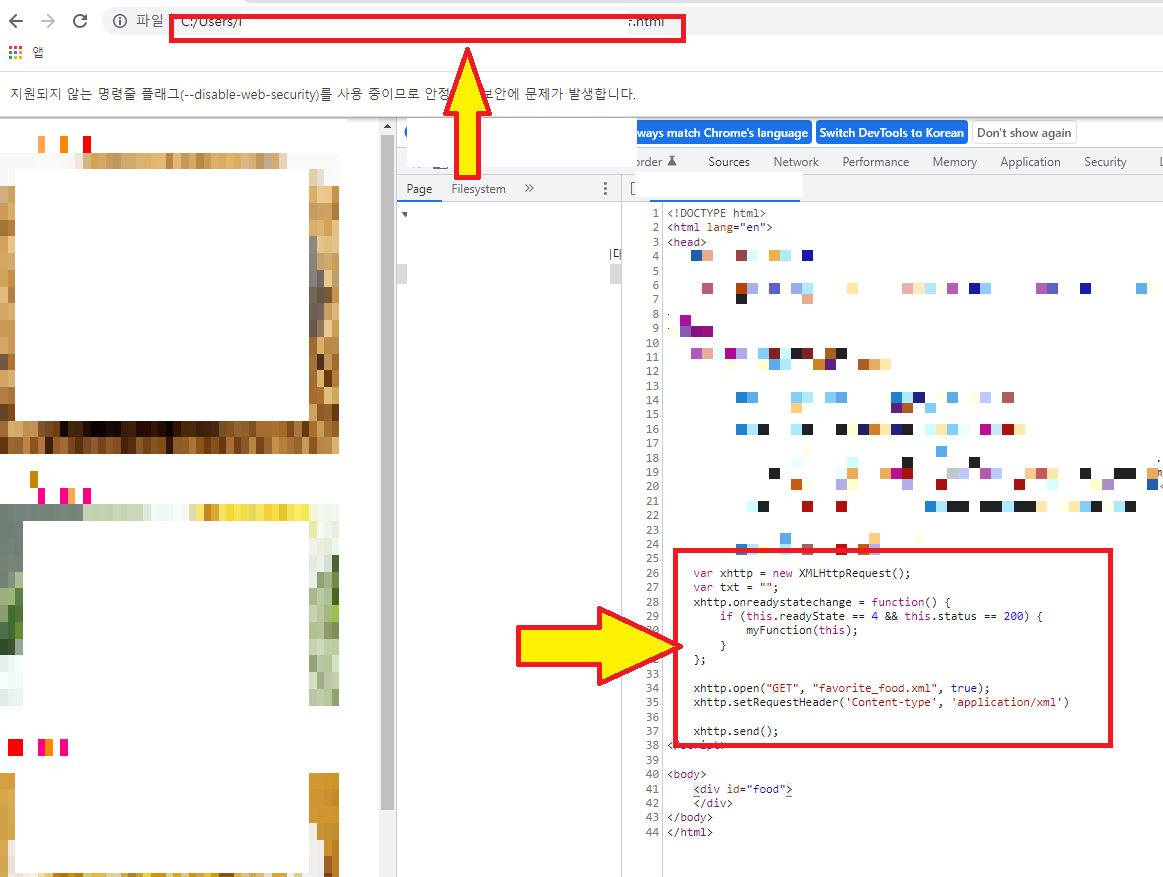Click the third food image thumbnail

pos(169,824)
